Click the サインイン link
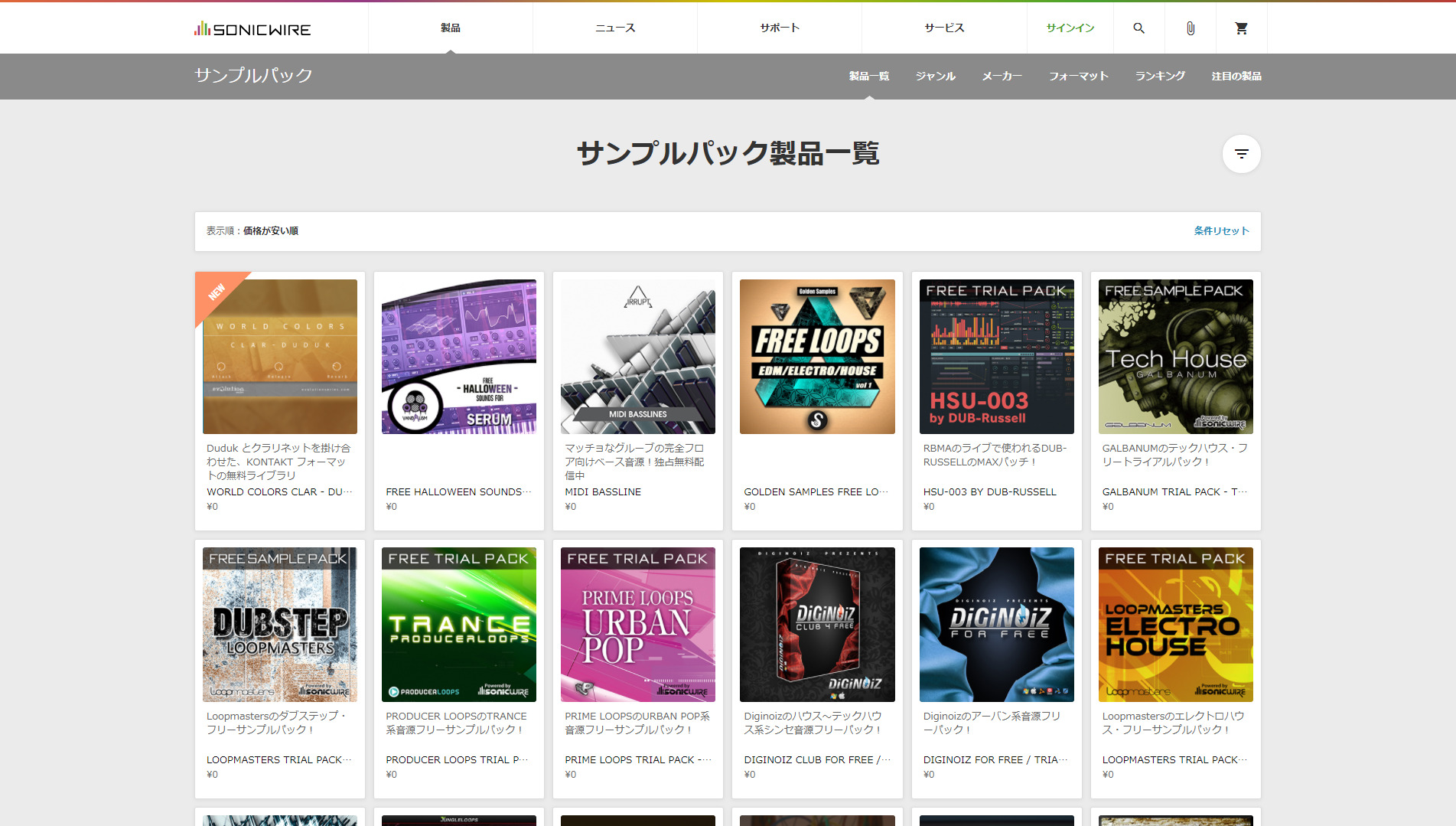This screenshot has height=826, width=1456. [x=1070, y=28]
